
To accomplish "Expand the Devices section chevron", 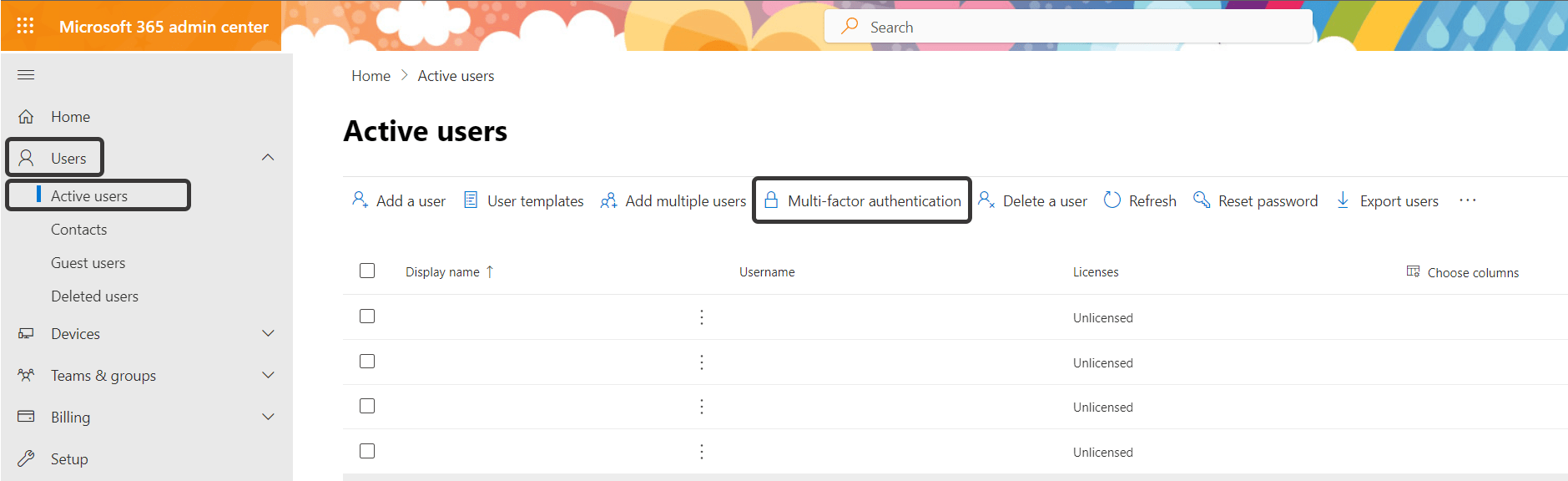I will (268, 333).
